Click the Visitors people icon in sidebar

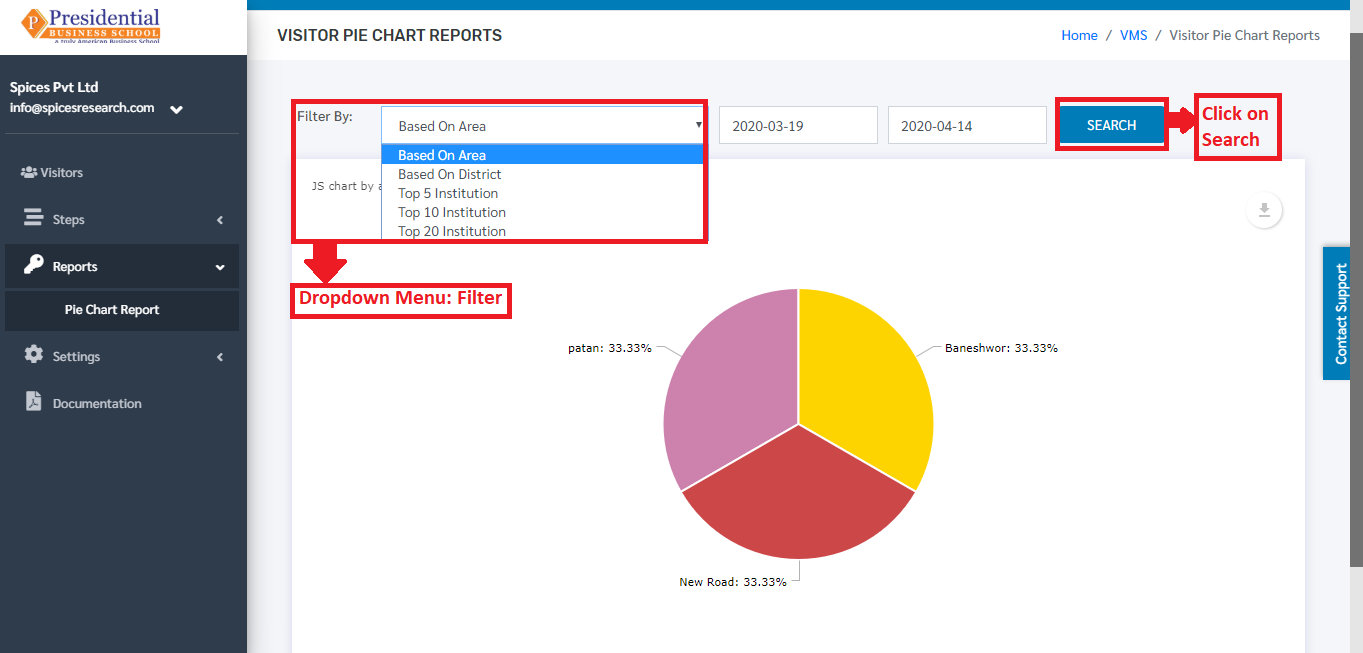pos(29,173)
